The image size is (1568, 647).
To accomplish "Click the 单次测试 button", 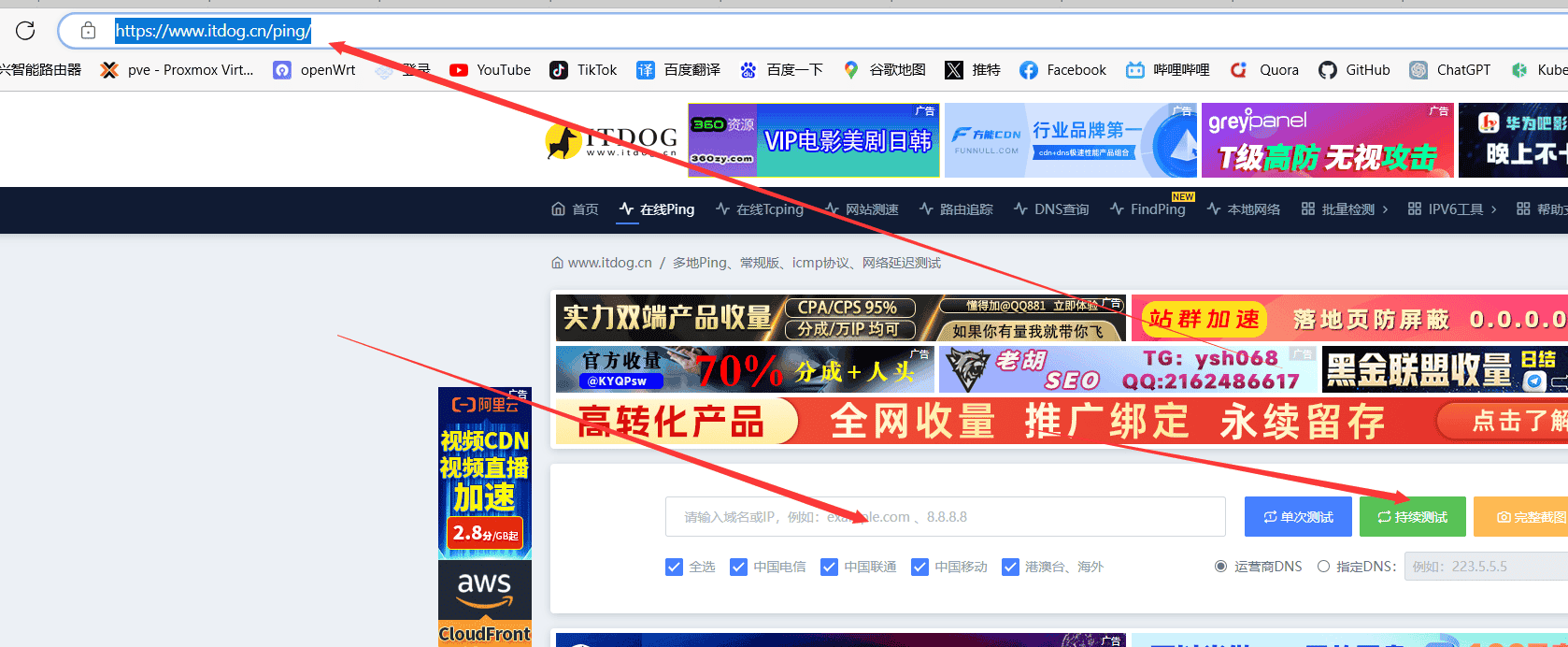I will click(1298, 517).
